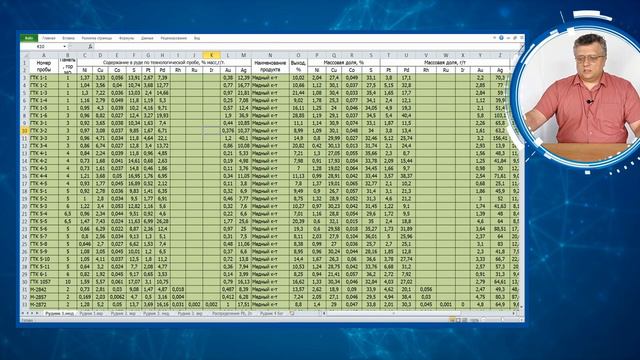Select the active cell K10
640x360 pixels.
(211, 131)
